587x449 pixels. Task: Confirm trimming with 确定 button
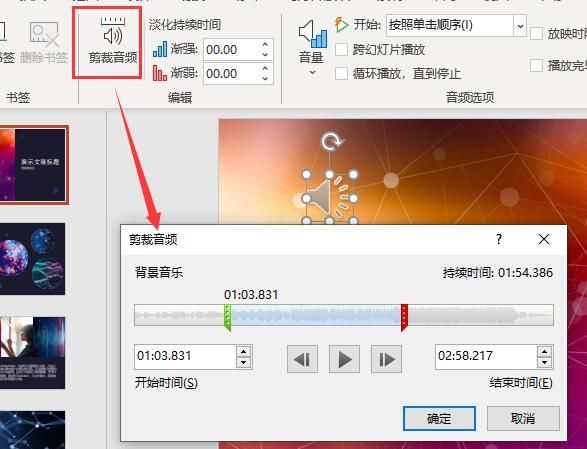[x=439, y=418]
